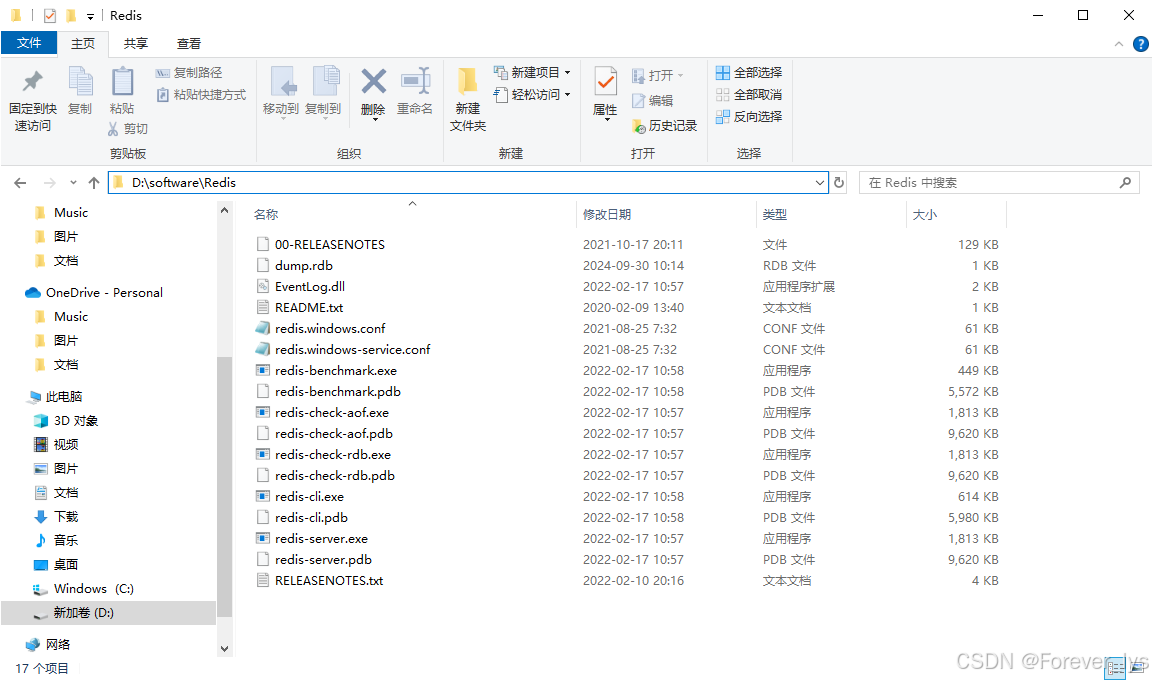Open Help with the blue question icon

point(1140,44)
